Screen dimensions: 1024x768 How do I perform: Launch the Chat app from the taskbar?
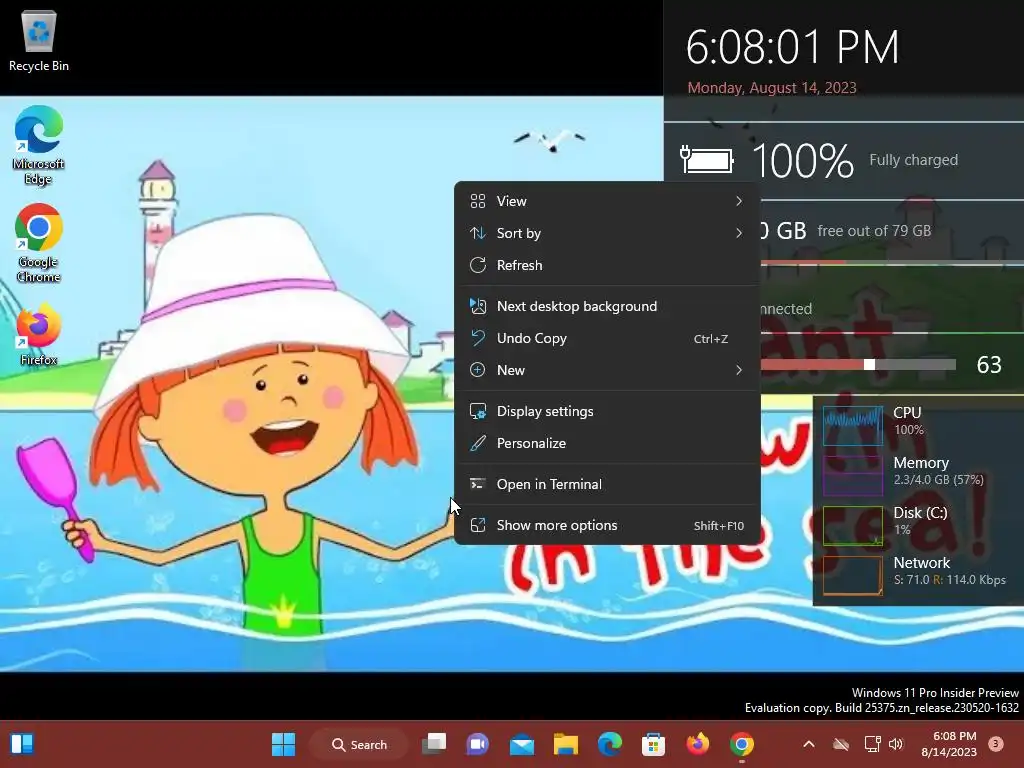pos(477,744)
